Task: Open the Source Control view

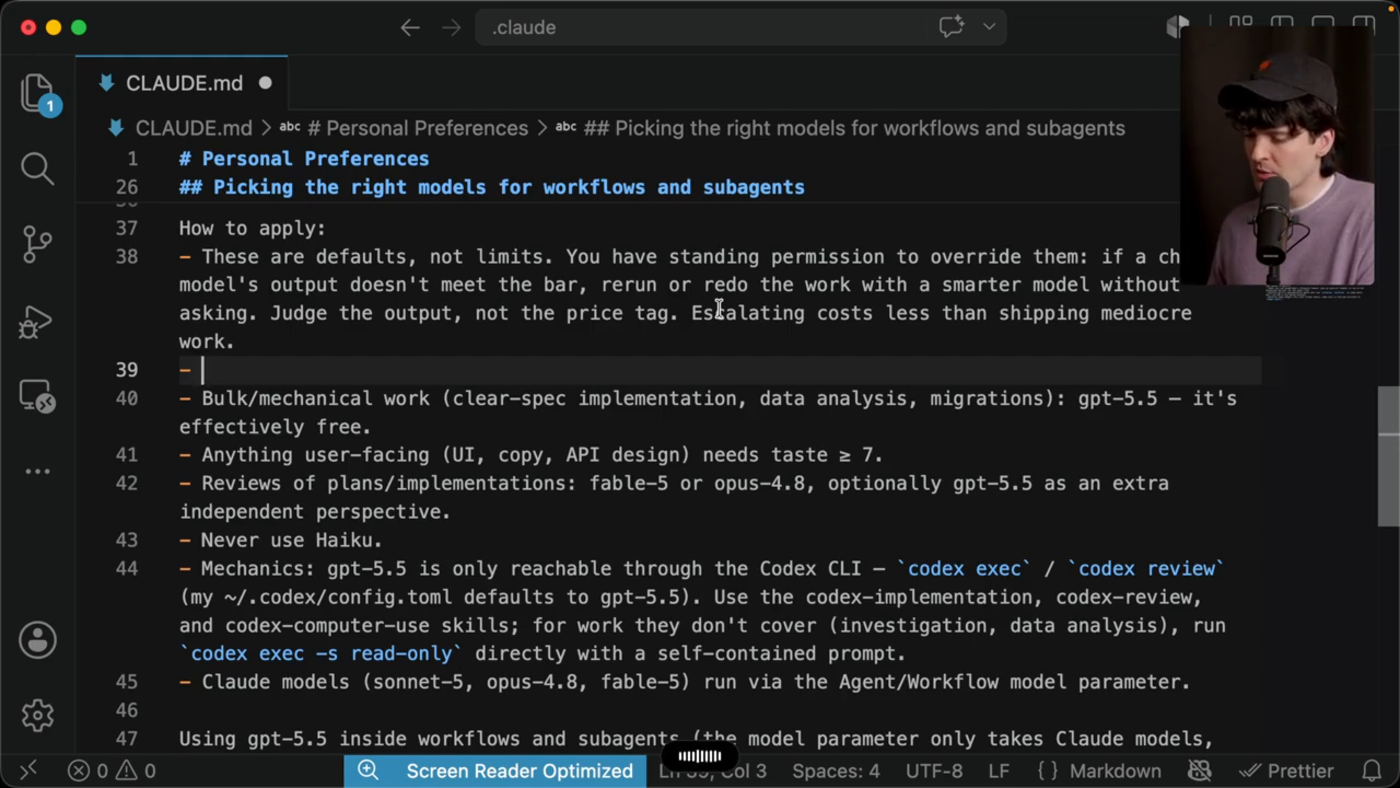Action: (x=38, y=244)
